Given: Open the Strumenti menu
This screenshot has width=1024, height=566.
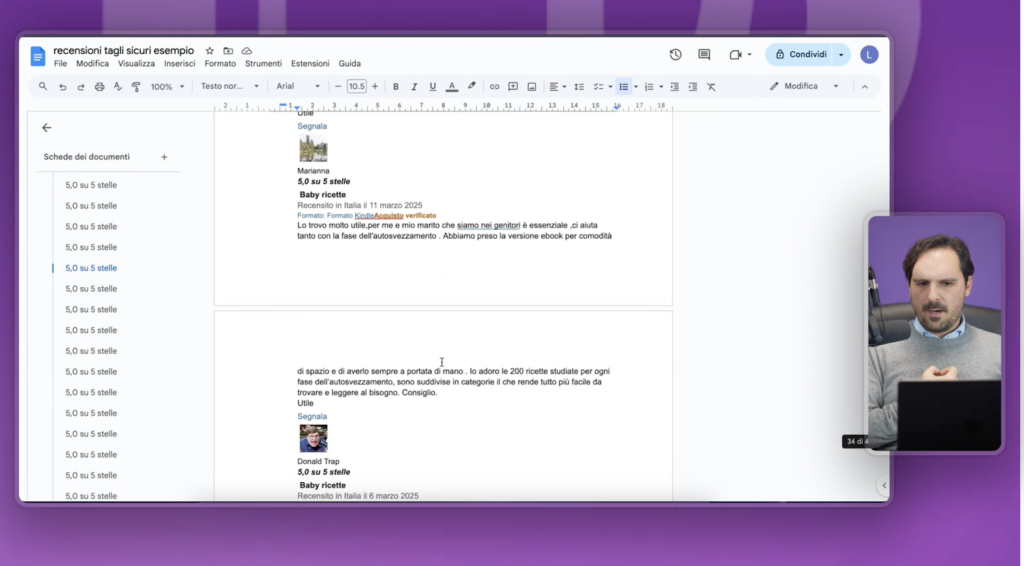Looking at the screenshot, I should tap(263, 63).
